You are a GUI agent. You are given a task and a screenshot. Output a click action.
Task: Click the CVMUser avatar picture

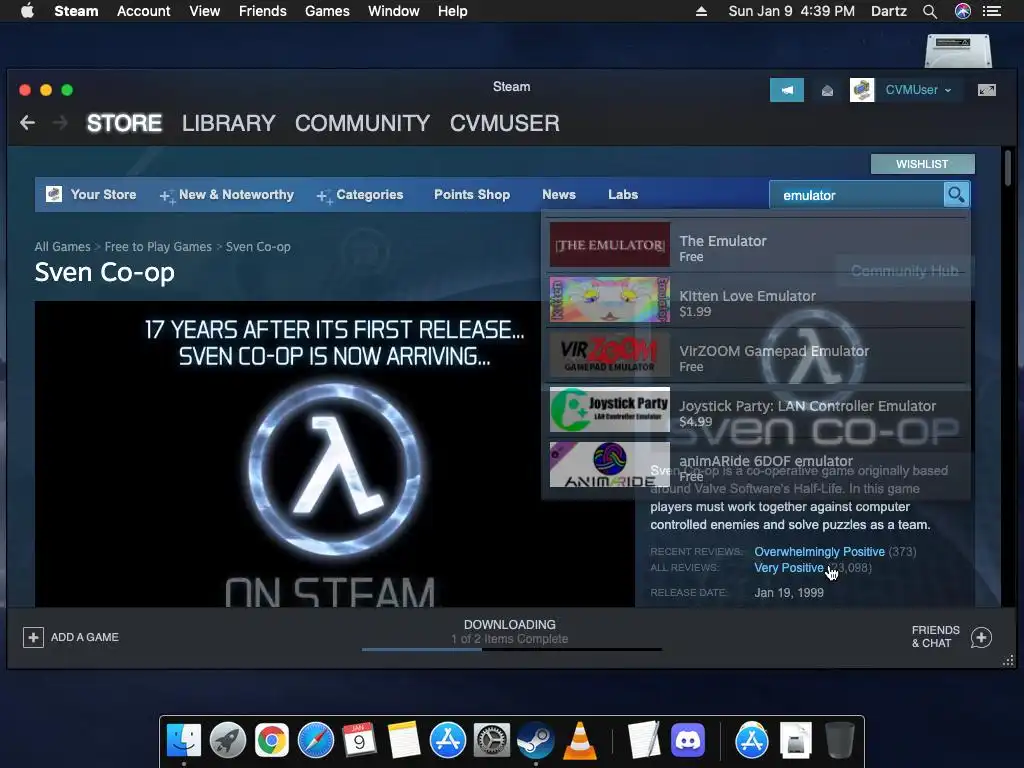[862, 90]
